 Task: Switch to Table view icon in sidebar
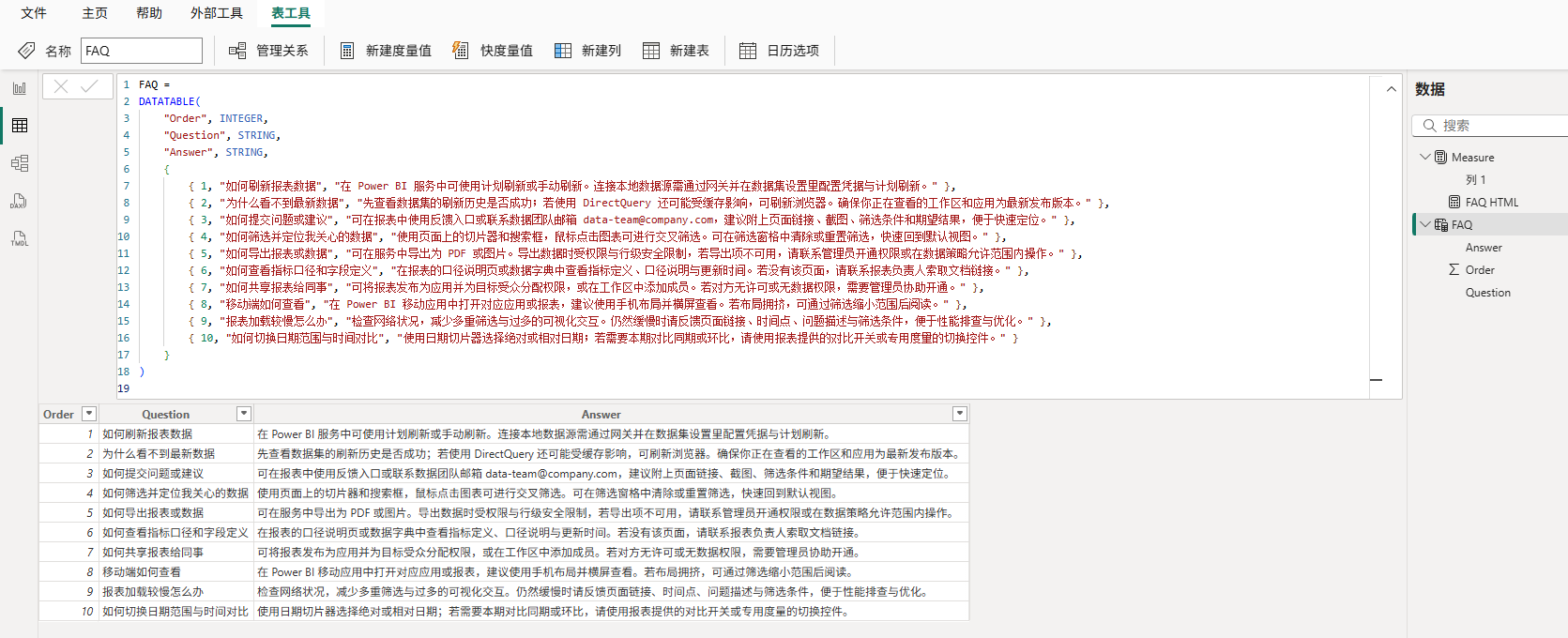tap(20, 126)
